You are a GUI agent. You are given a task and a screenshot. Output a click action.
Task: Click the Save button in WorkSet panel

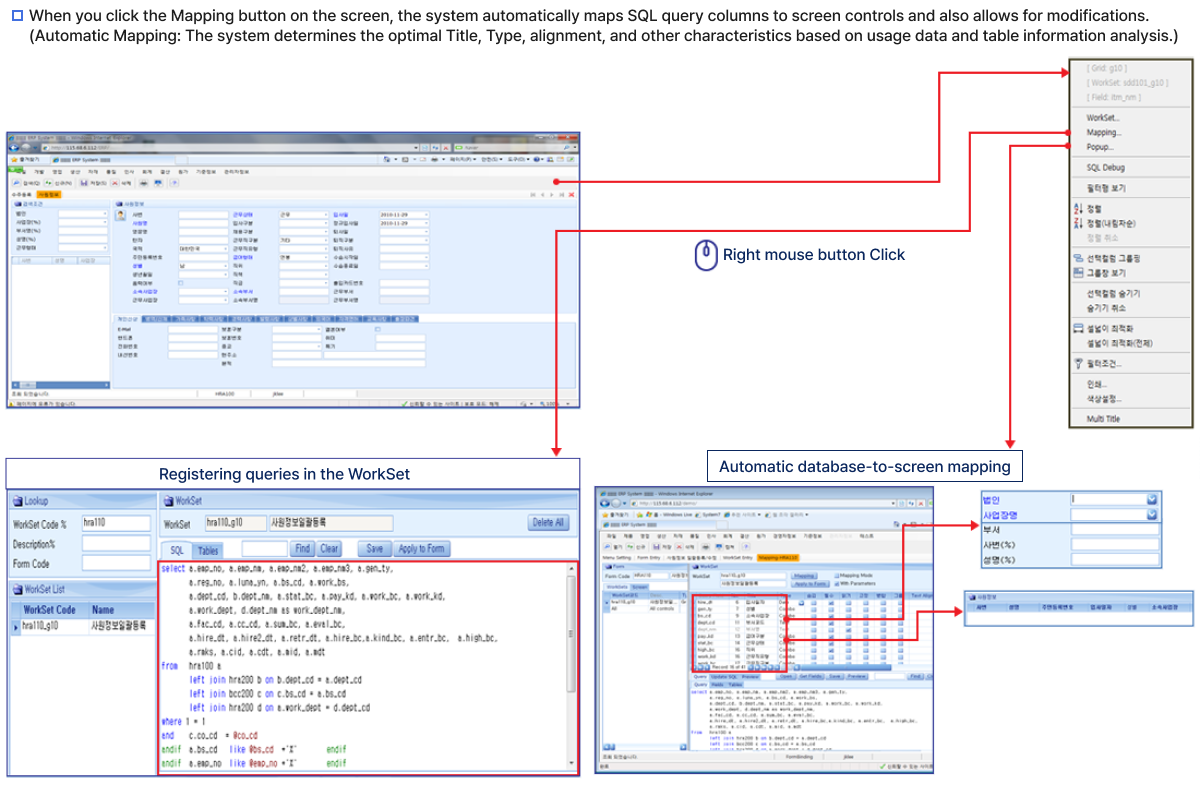[375, 548]
